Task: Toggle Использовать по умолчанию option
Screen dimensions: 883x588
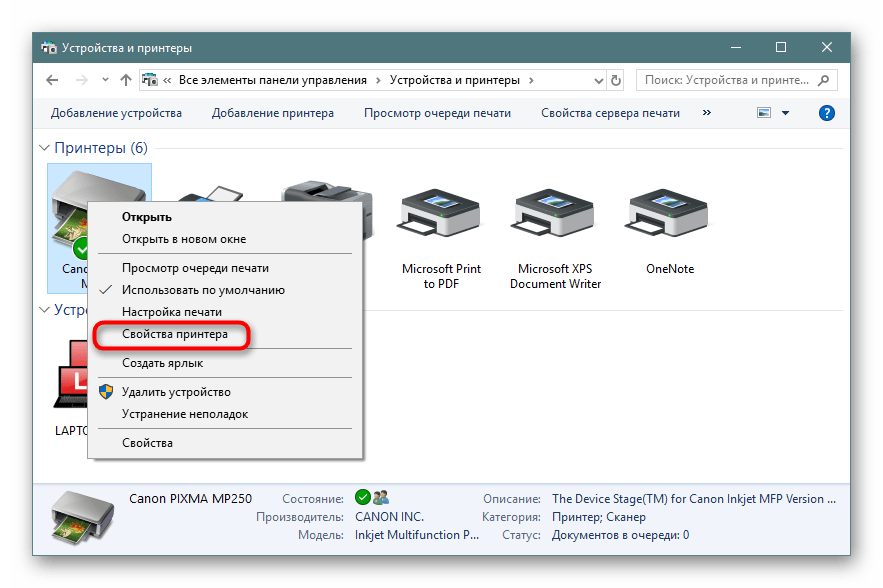Action: coord(225,290)
